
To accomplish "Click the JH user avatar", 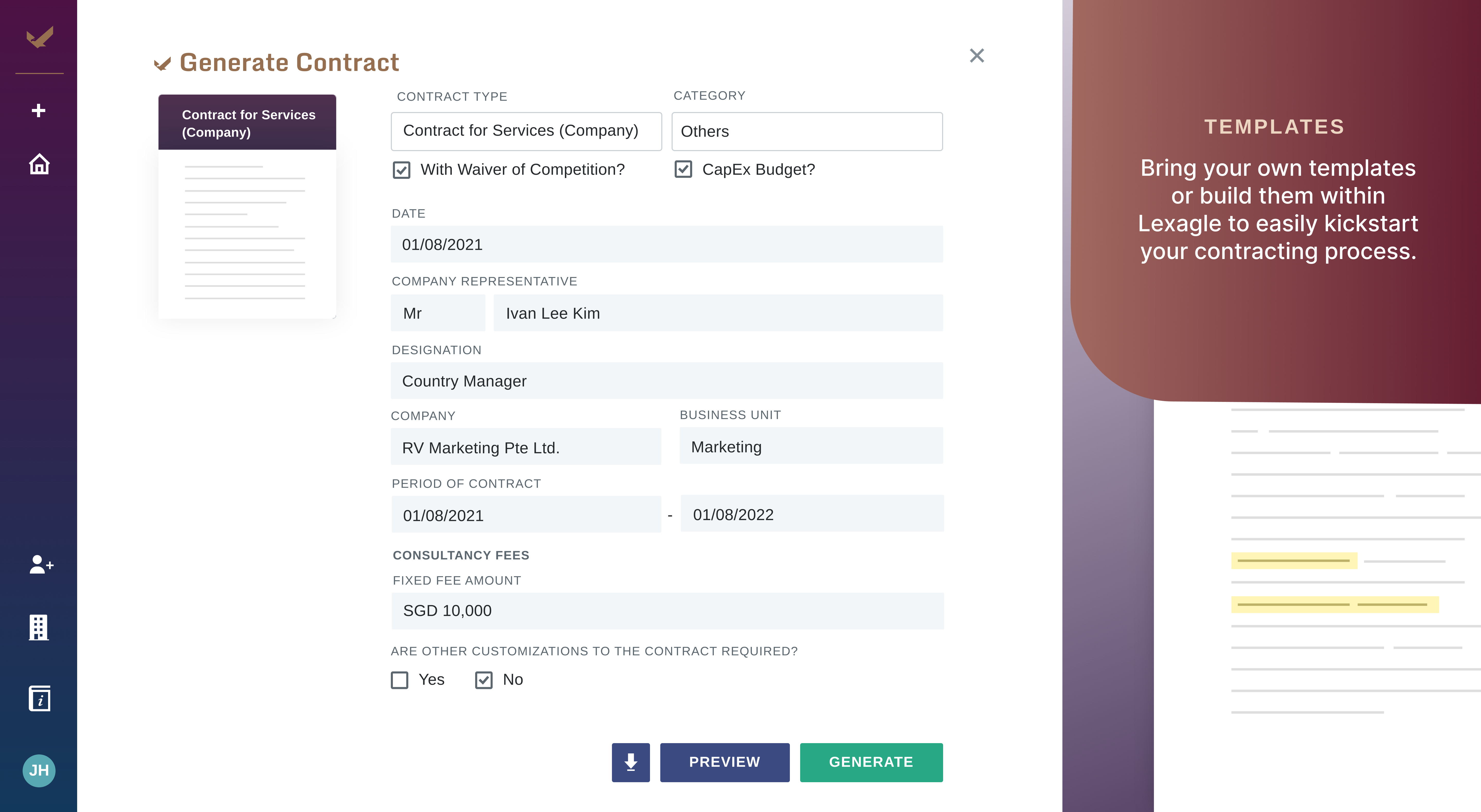I will coord(40,771).
